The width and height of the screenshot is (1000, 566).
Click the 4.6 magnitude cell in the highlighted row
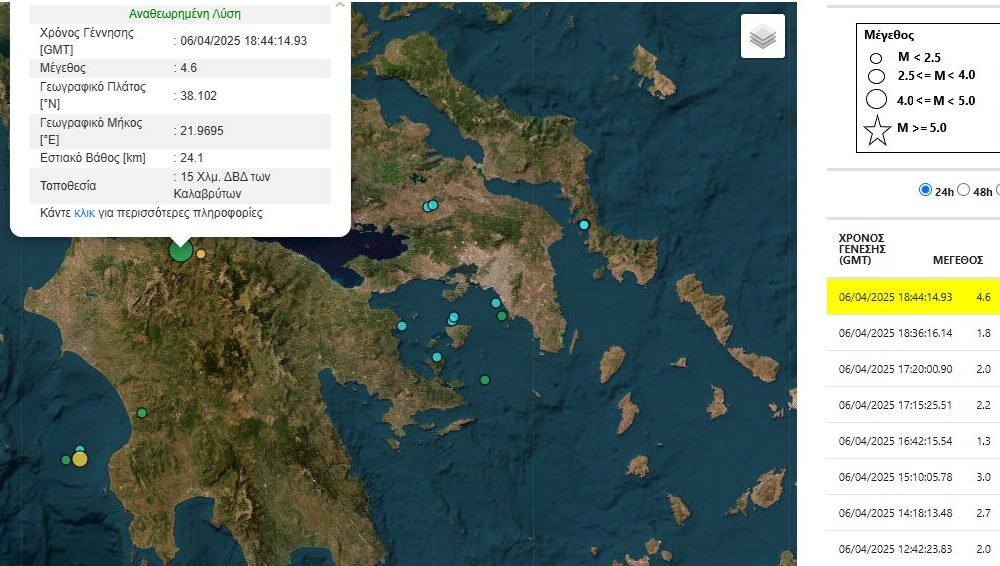[x=983, y=297]
